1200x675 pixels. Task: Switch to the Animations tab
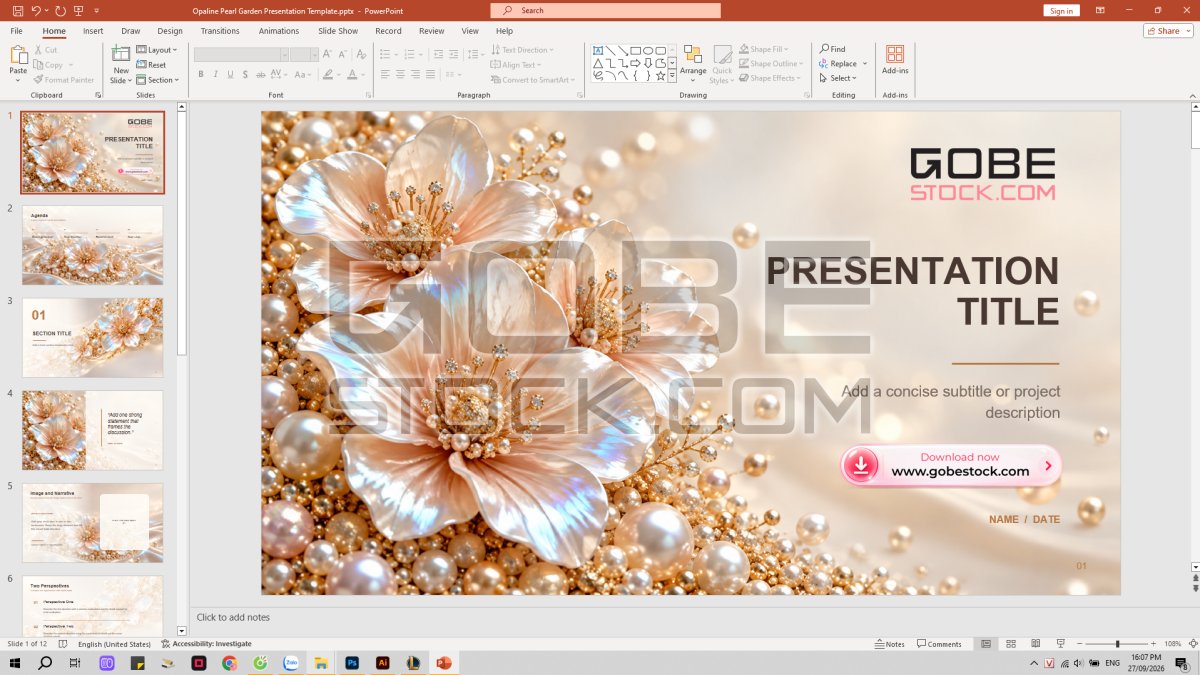(279, 31)
